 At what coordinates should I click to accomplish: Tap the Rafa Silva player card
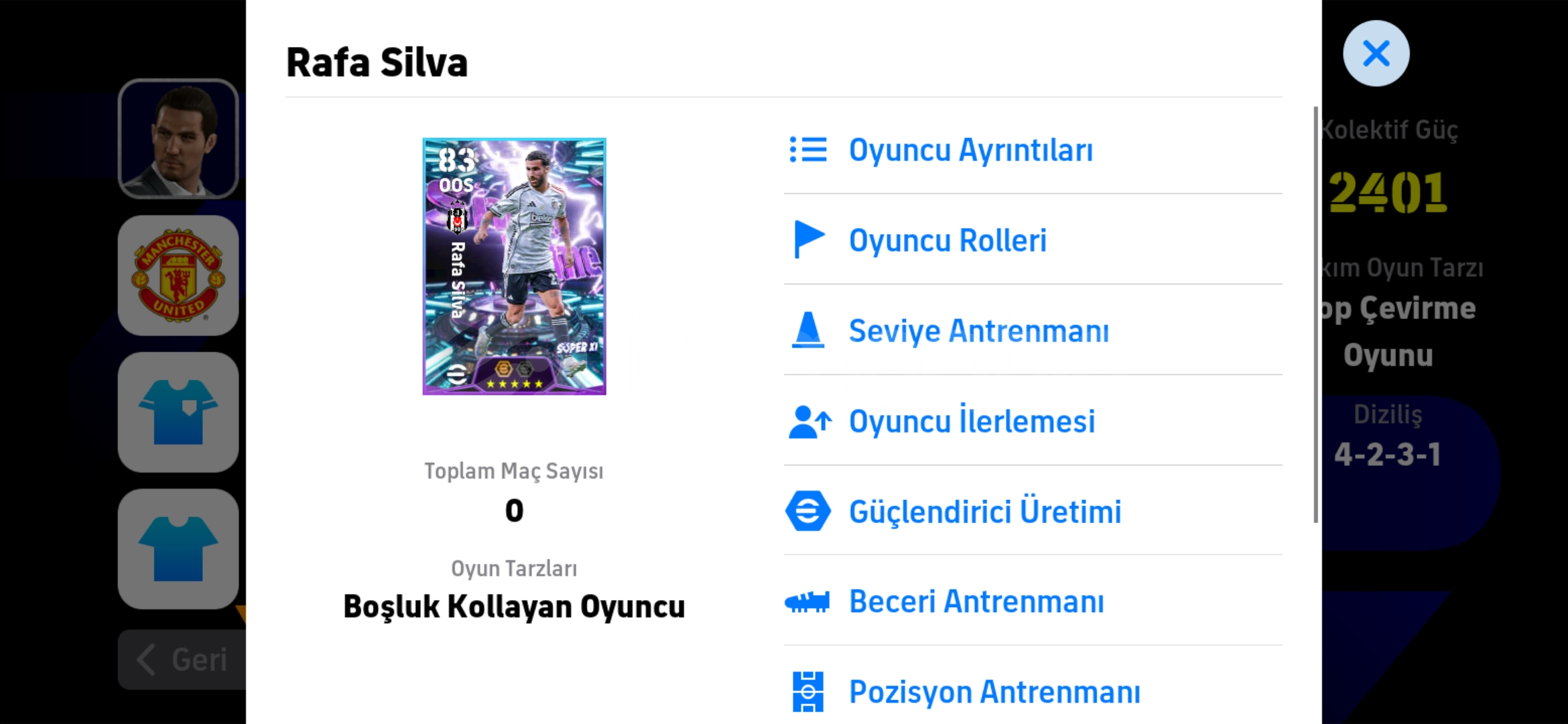[x=514, y=266]
